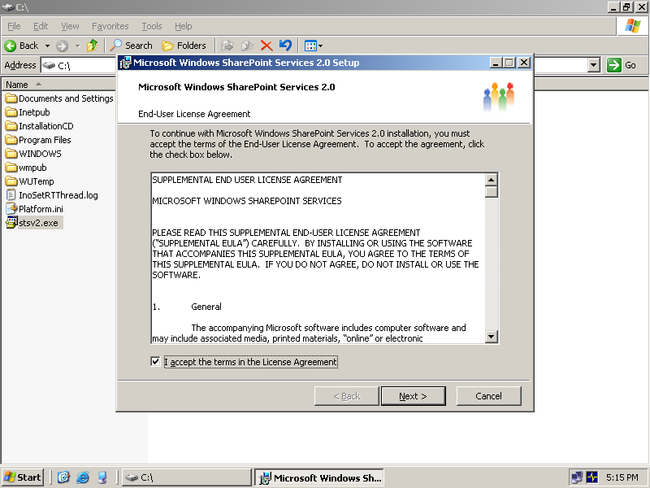The height and width of the screenshot is (488, 650).
Task: Uncheck I accept the terms checkbox
Action: pos(155,362)
